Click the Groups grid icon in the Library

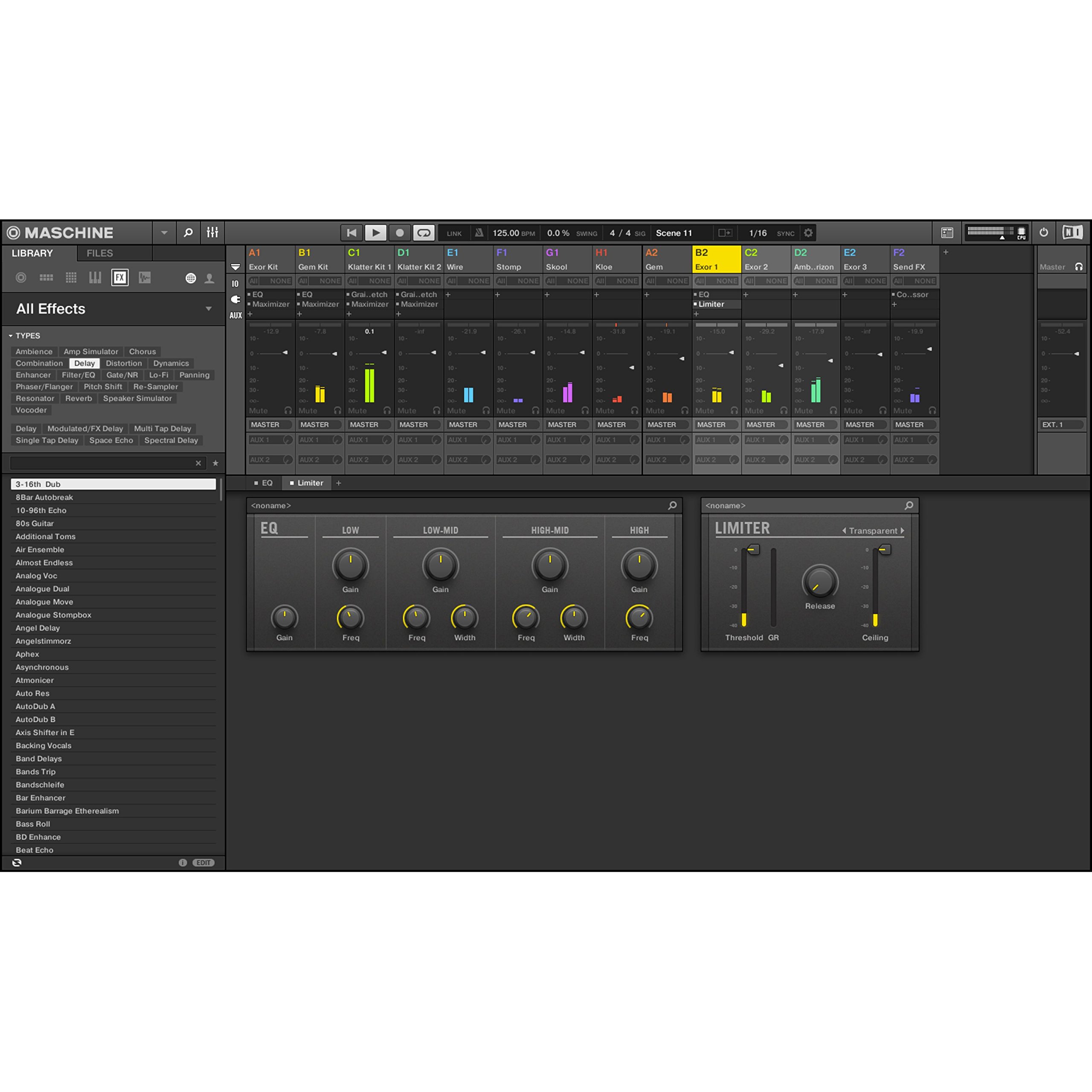(x=46, y=278)
